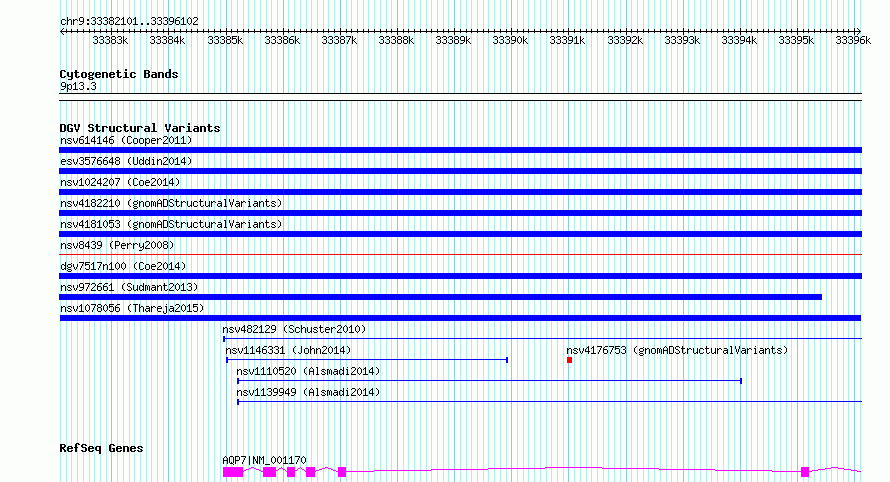Click the nsv614146 (Cooper2011) label

(126, 140)
